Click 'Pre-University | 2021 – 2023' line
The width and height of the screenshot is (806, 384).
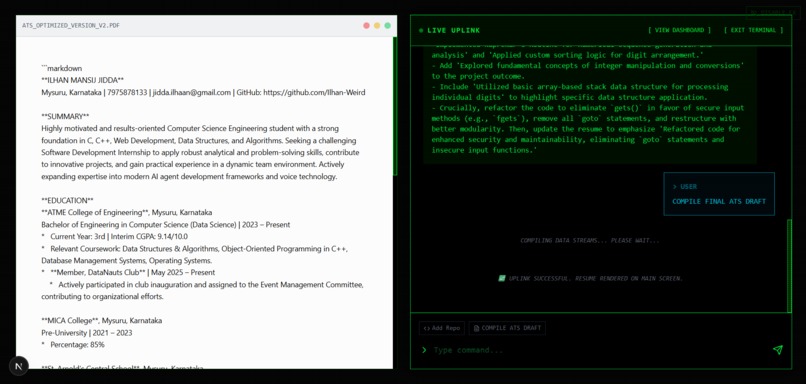pyautogui.click(x=86, y=333)
